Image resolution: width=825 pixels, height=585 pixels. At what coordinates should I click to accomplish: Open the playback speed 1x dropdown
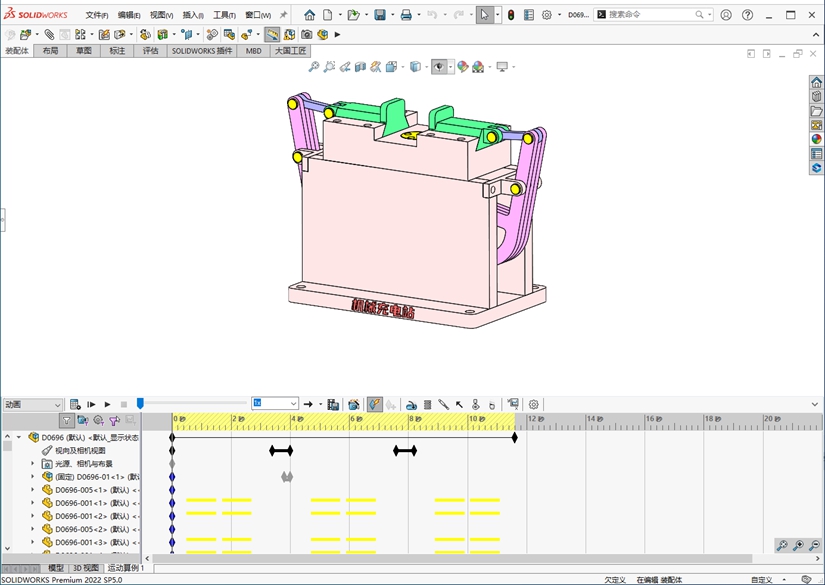pyautogui.click(x=275, y=403)
